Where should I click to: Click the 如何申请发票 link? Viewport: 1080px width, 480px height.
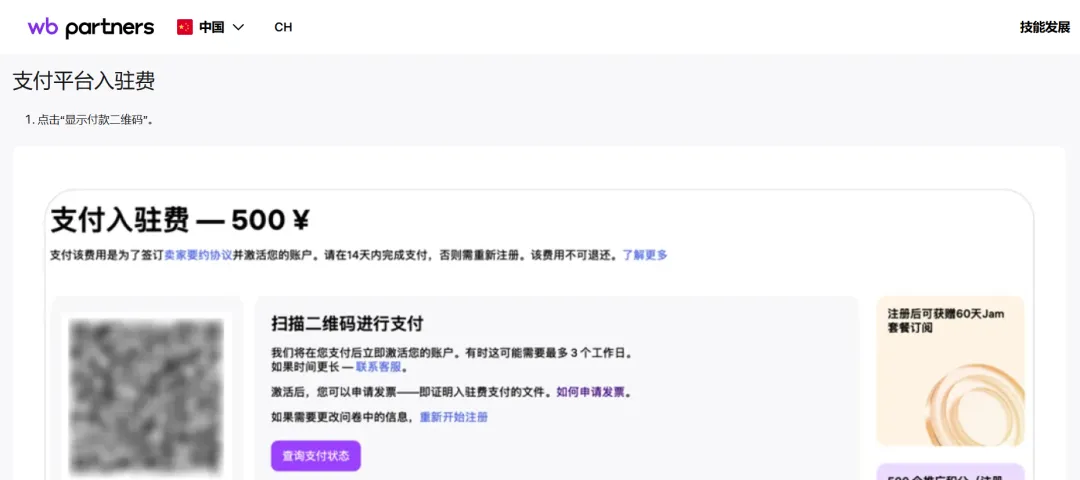(x=590, y=393)
